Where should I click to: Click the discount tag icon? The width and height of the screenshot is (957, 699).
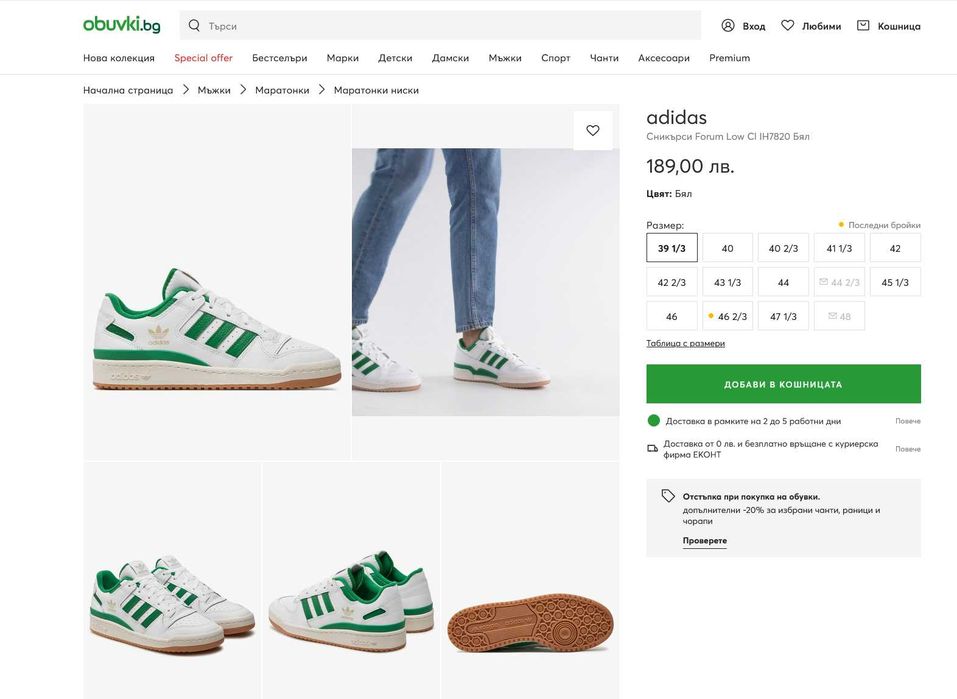pos(668,496)
